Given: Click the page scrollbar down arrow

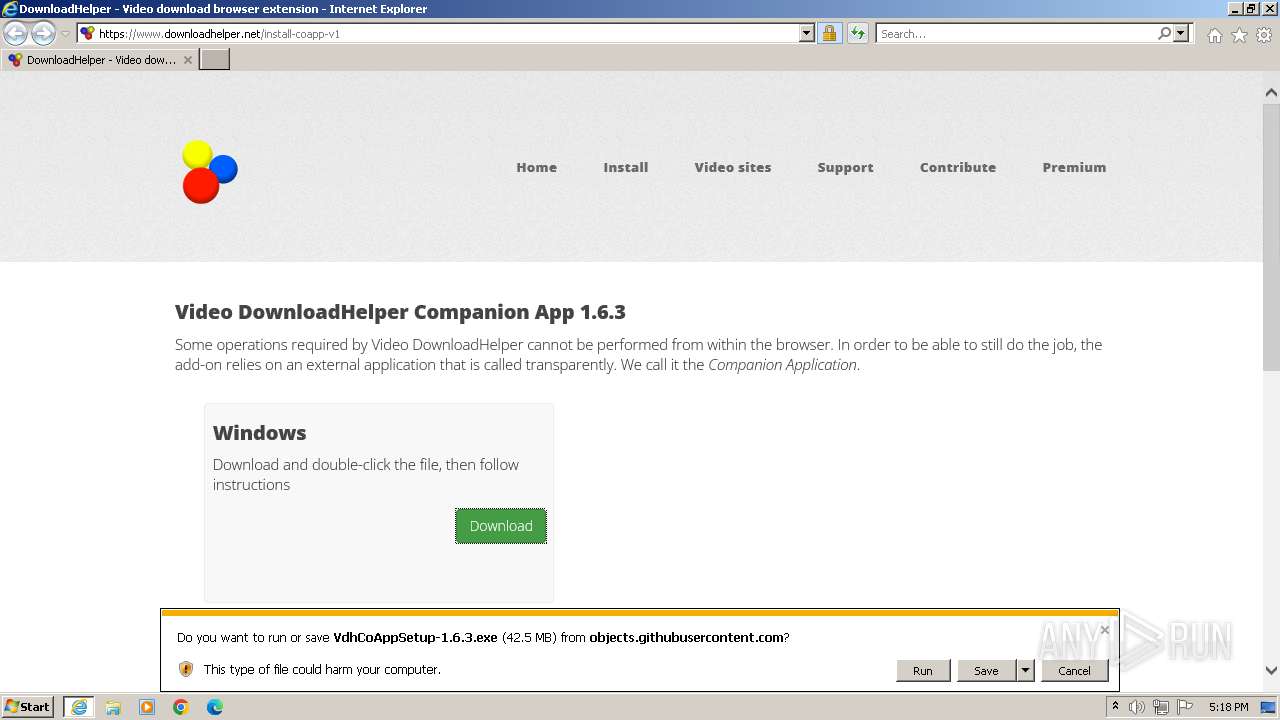Looking at the screenshot, I should 1271,671.
